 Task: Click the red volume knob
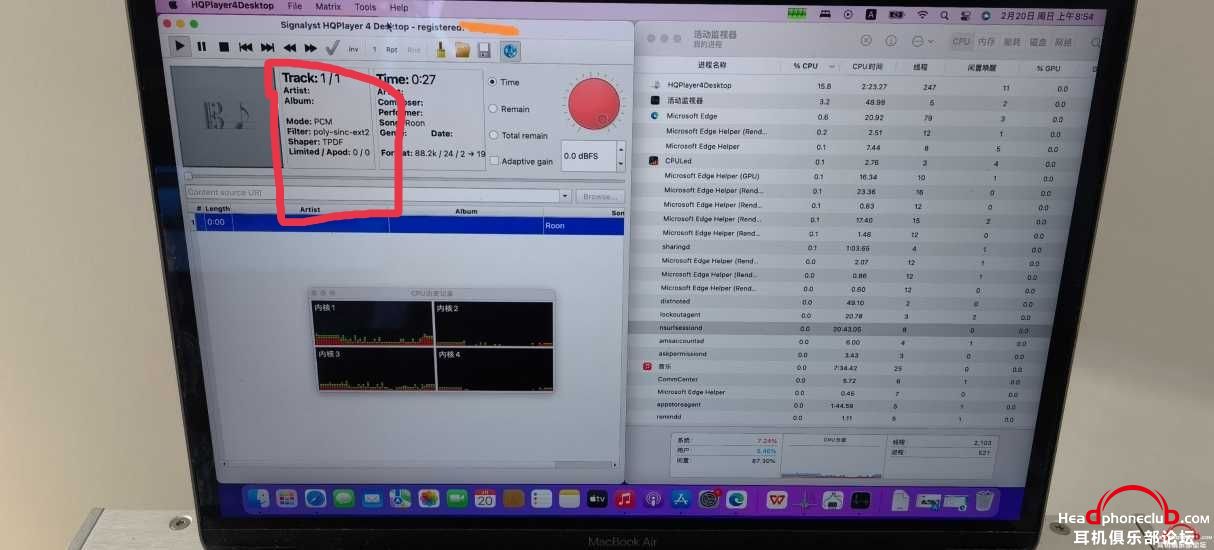(x=595, y=102)
